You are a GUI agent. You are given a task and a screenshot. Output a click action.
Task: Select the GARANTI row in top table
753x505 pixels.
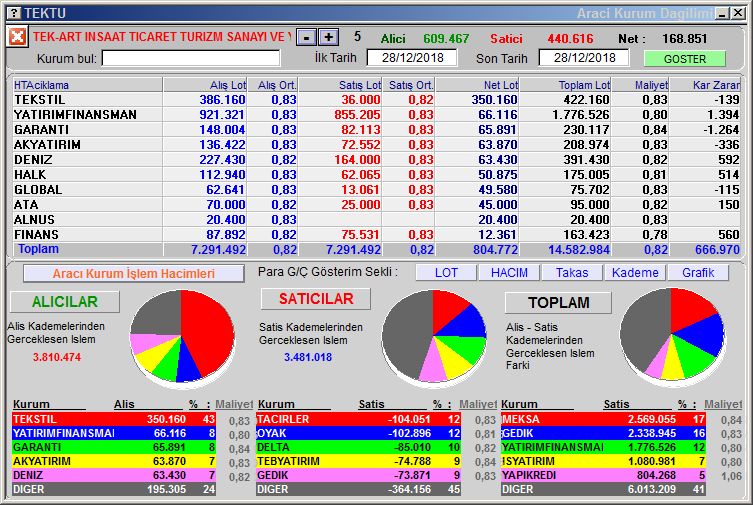click(376, 130)
